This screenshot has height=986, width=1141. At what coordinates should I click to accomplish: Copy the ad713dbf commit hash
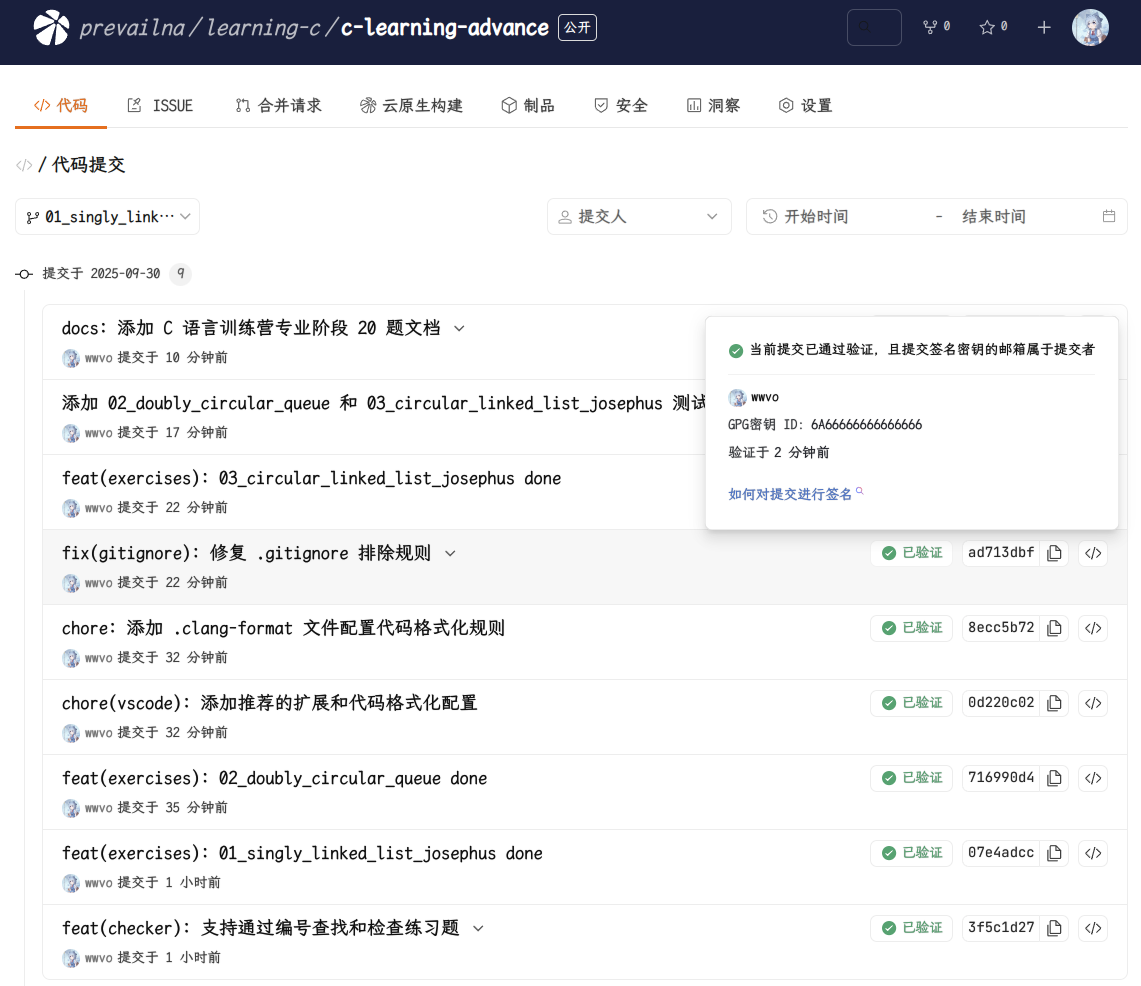click(x=1054, y=553)
